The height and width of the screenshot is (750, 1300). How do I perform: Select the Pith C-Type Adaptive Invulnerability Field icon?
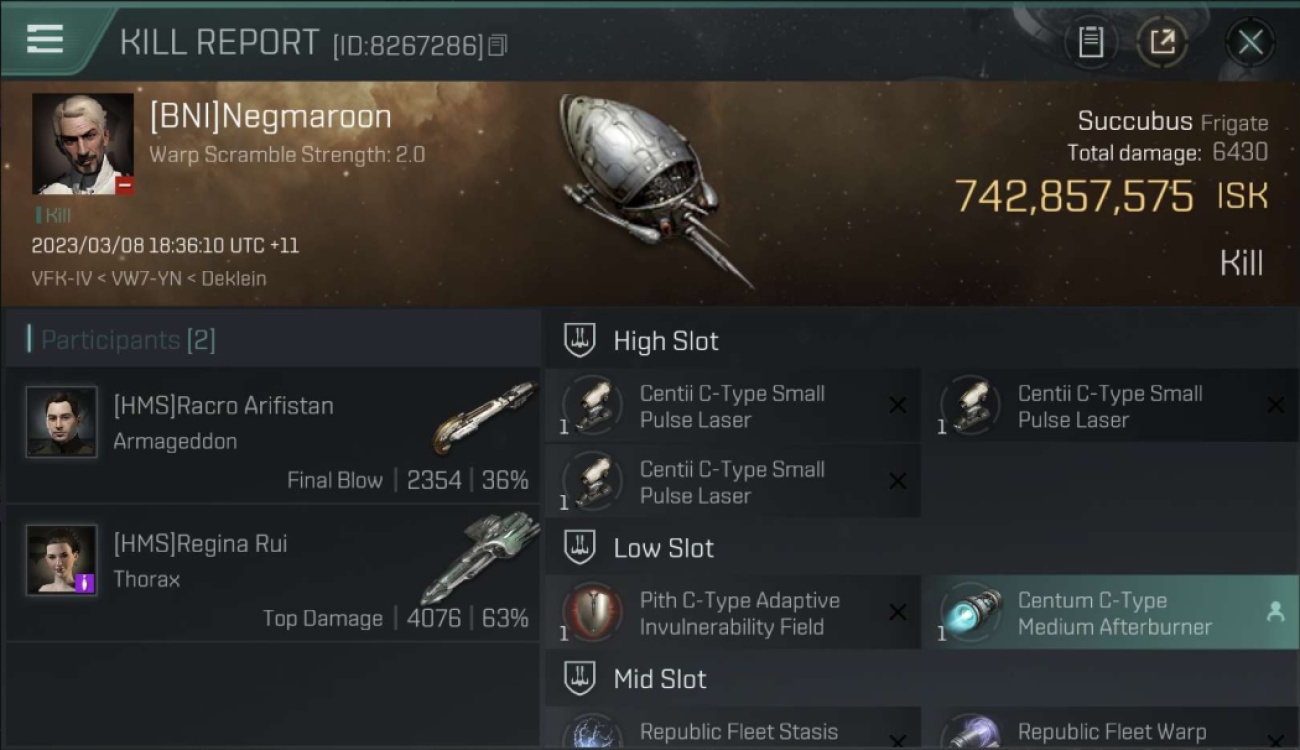(x=593, y=612)
